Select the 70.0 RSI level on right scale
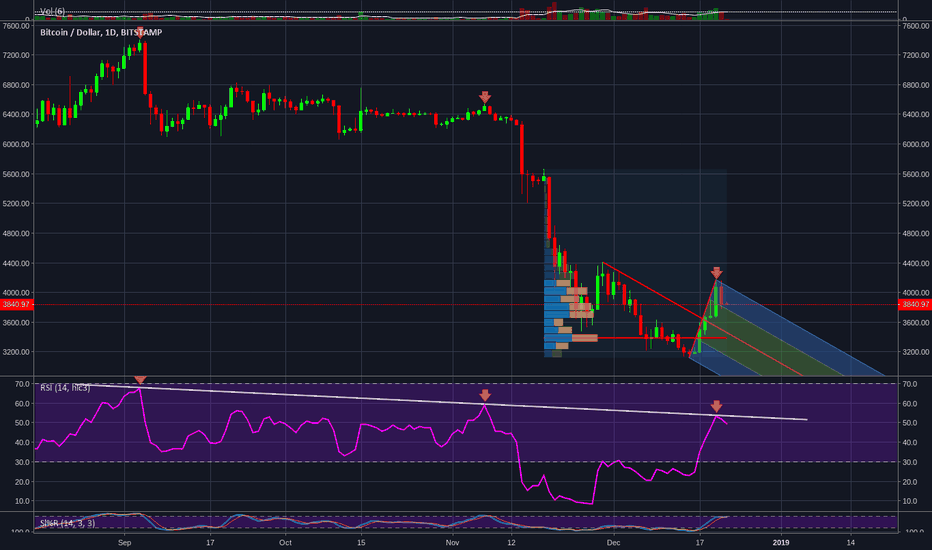 click(x=909, y=384)
